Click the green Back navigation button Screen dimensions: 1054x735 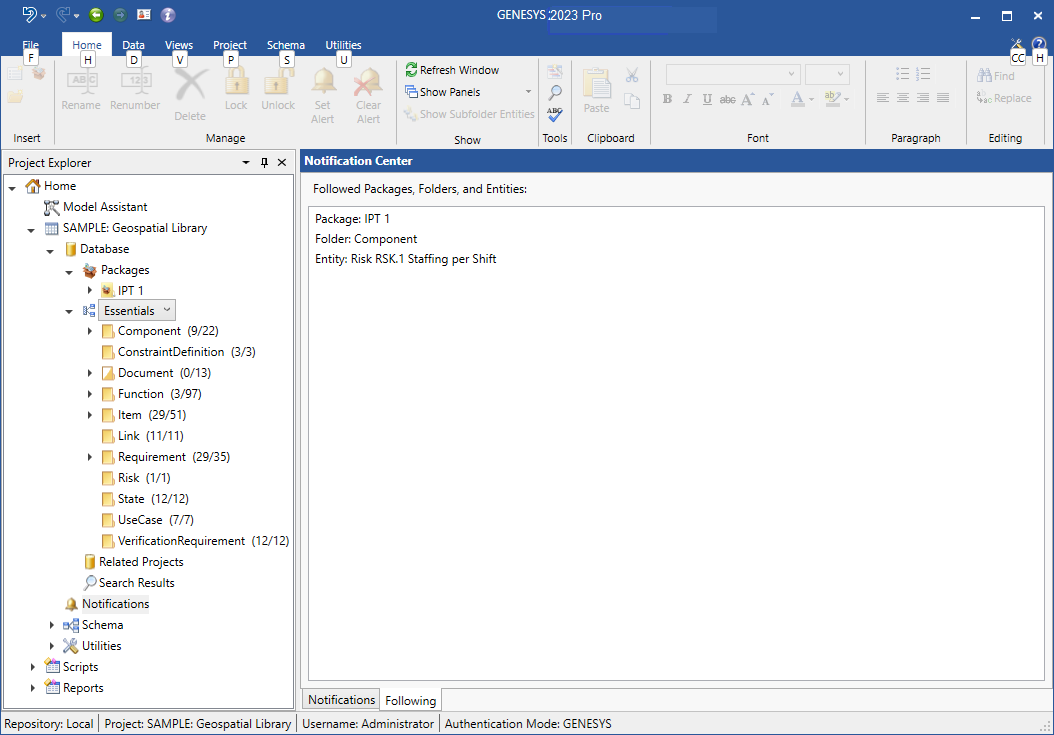96,14
